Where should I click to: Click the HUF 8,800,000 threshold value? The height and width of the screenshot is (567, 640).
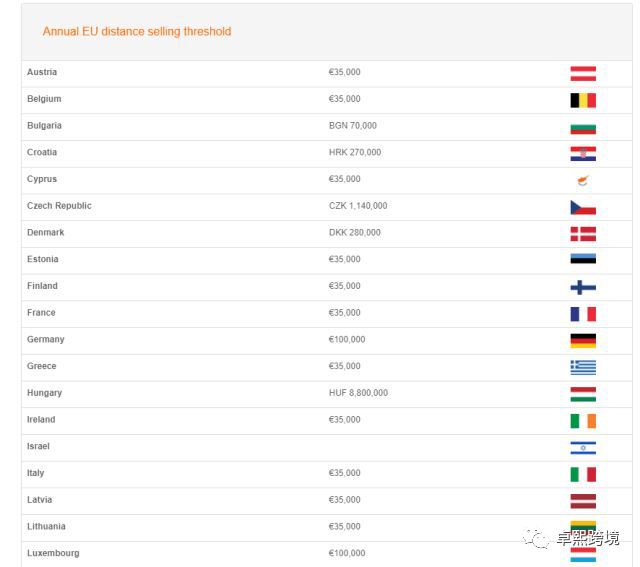[358, 393]
